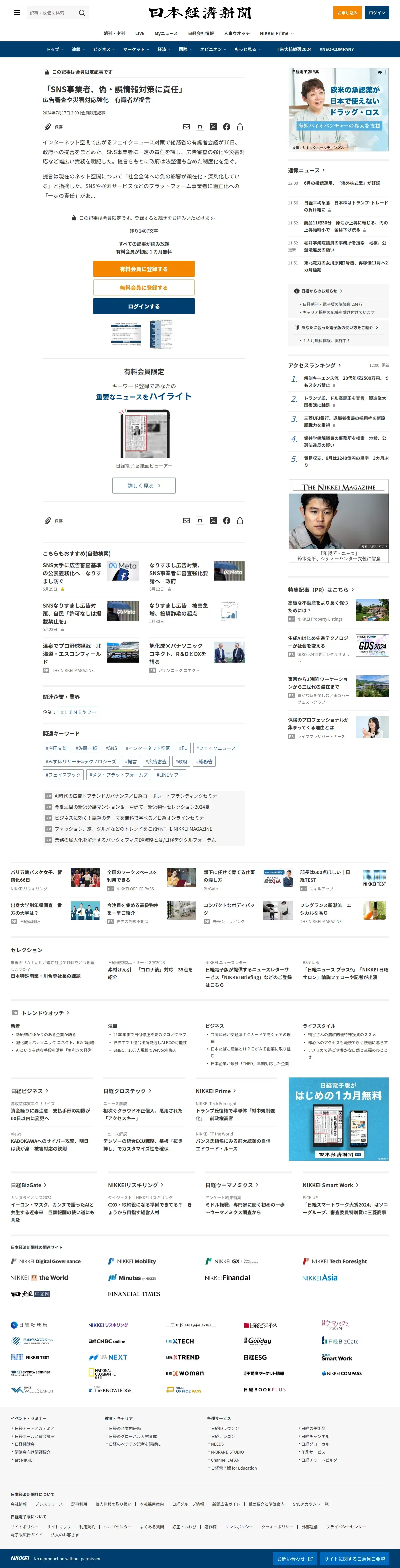The image size is (400, 1568).
Task: Share on Facebook icon under the headline
Action: point(226,127)
